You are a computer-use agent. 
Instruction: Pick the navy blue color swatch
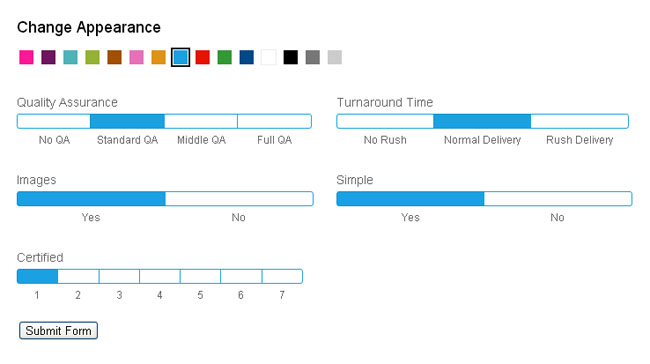coord(247,57)
